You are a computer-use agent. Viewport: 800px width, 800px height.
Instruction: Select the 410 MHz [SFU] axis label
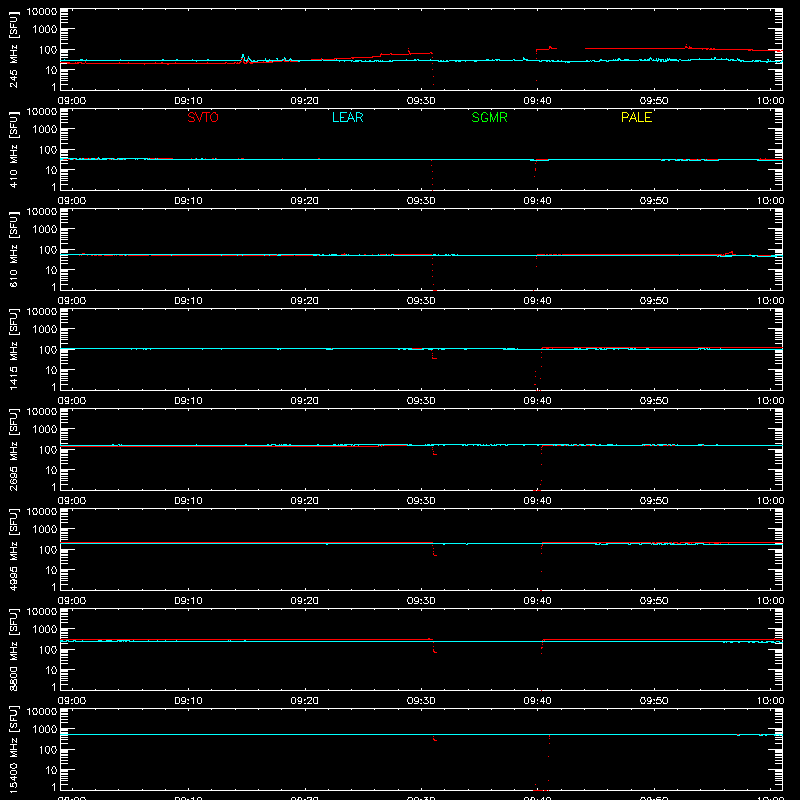[x=14, y=149]
